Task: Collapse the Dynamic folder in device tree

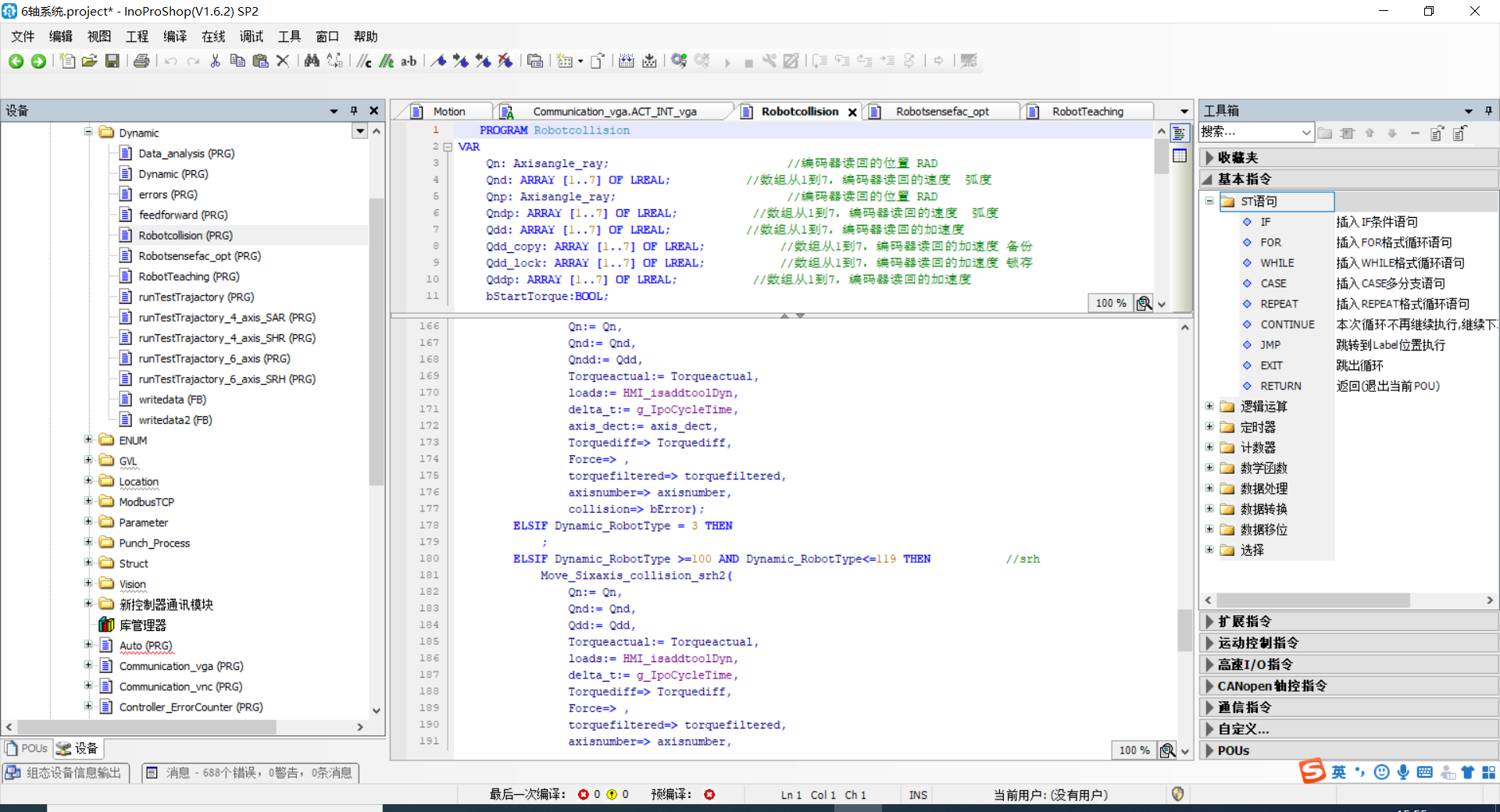Action: click(88, 132)
